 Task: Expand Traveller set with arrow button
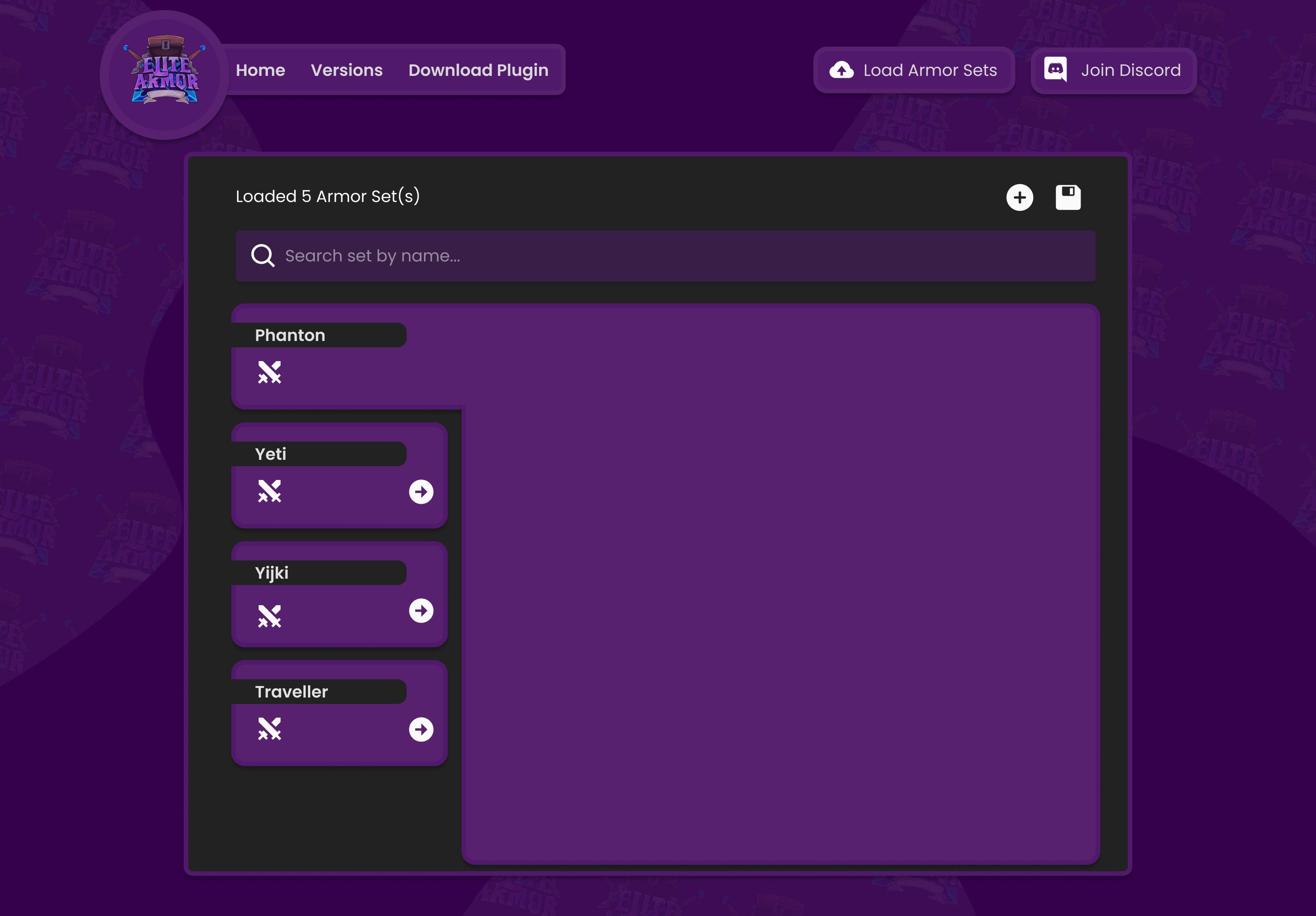[x=421, y=730]
